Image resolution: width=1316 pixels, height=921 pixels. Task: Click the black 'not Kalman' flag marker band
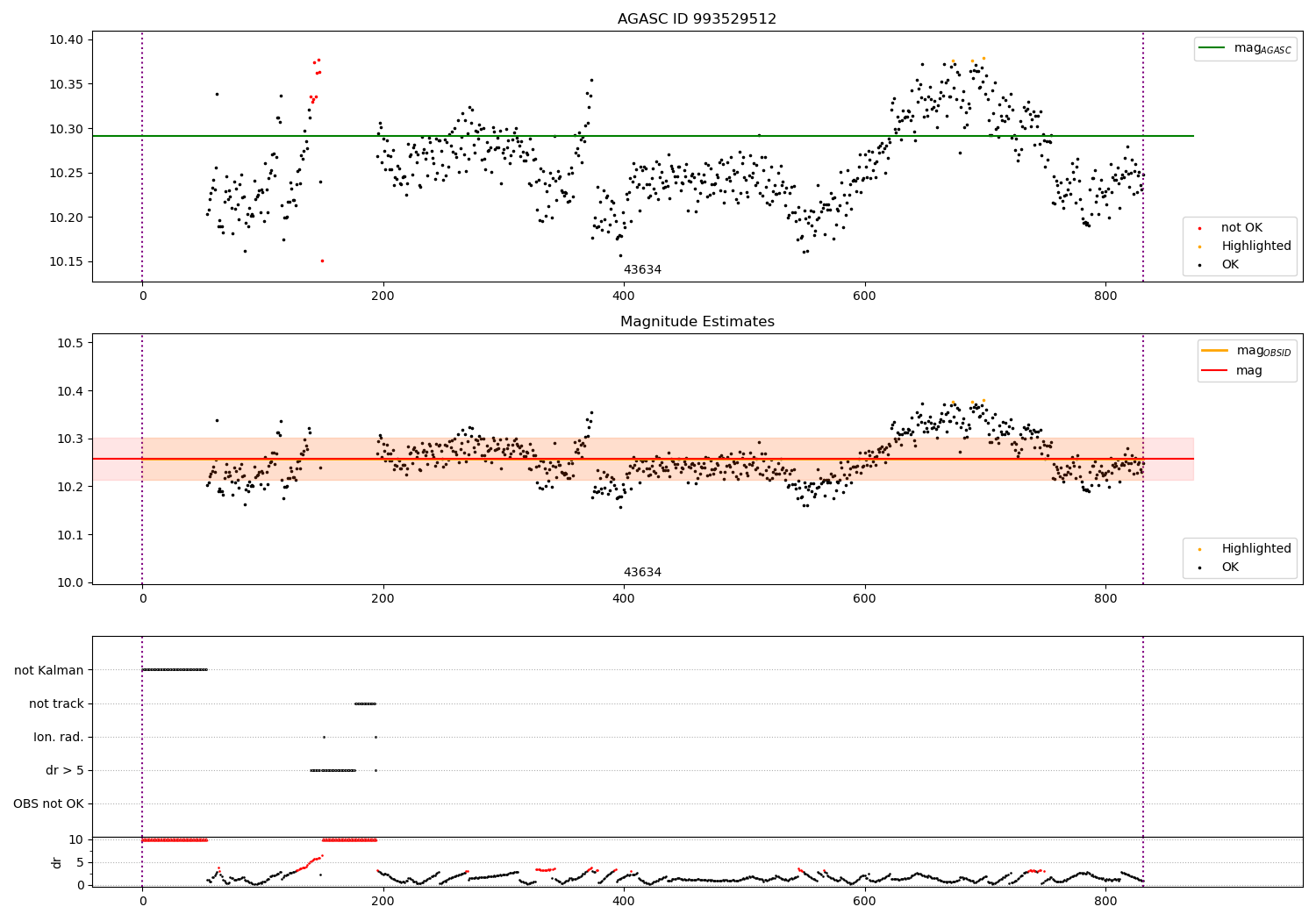(x=175, y=669)
